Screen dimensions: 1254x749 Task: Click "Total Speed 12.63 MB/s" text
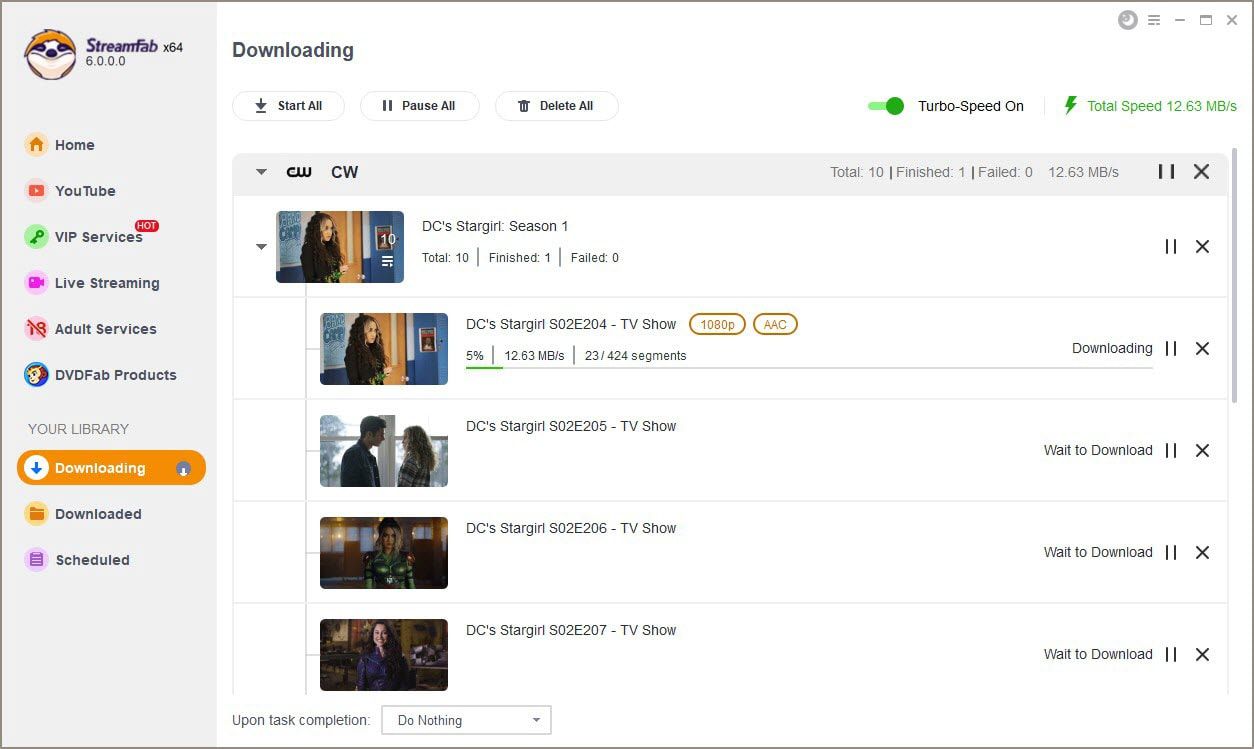(x=1162, y=105)
